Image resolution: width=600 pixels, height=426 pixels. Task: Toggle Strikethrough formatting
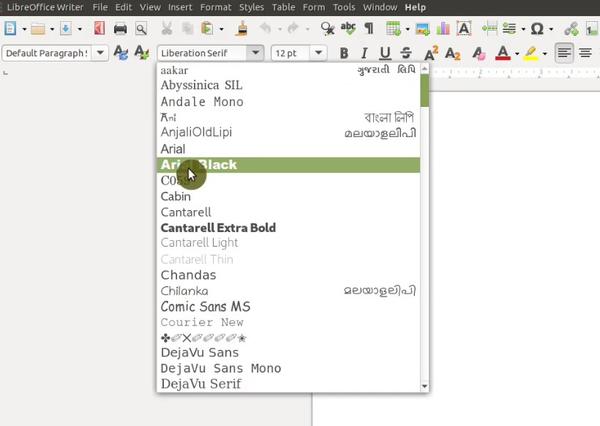(406, 53)
